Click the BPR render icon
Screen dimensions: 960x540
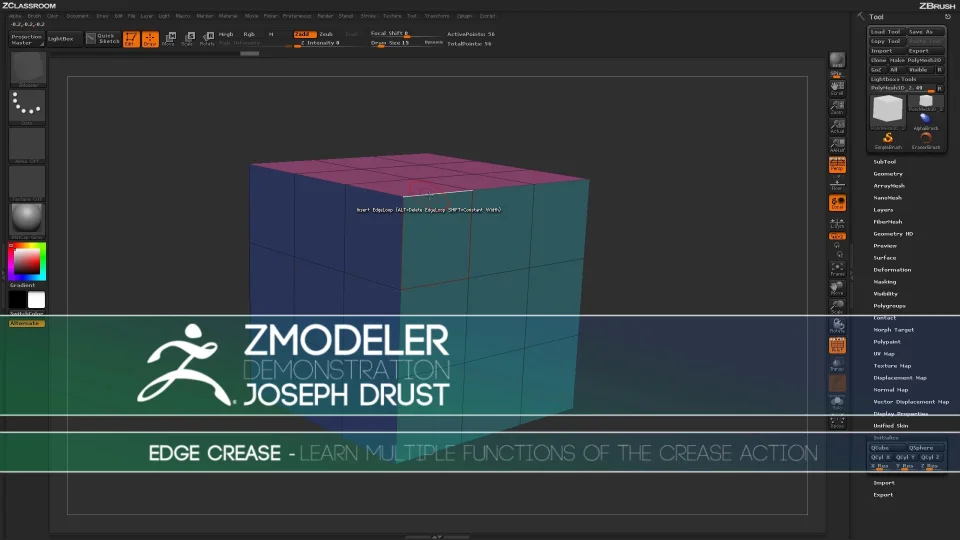(x=837, y=61)
